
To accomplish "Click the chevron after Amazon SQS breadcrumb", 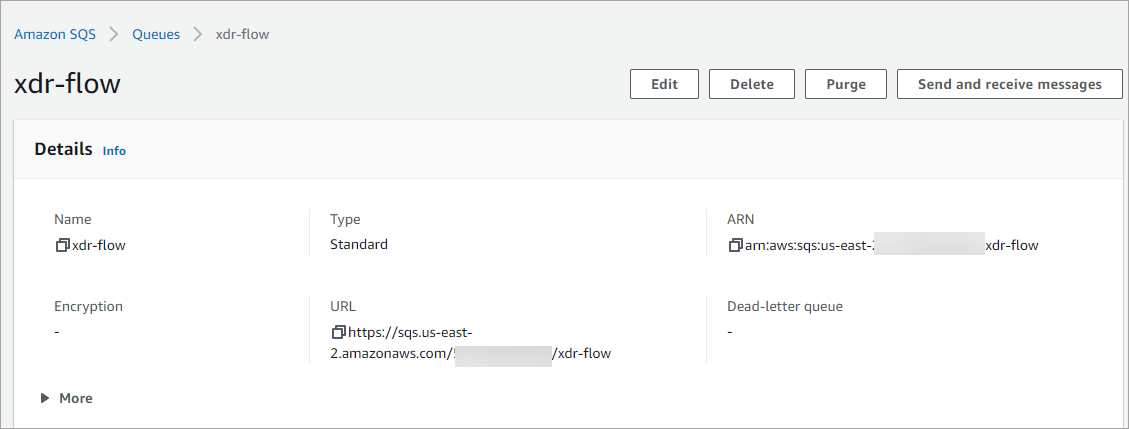I will coord(114,34).
